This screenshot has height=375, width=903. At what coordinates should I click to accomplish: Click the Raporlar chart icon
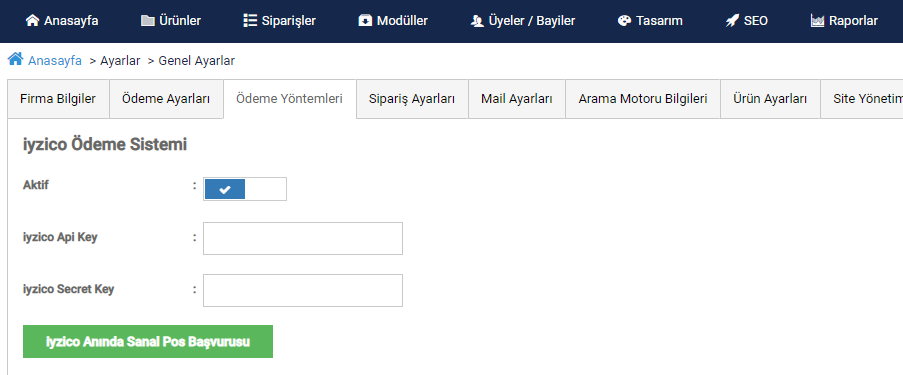(817, 21)
